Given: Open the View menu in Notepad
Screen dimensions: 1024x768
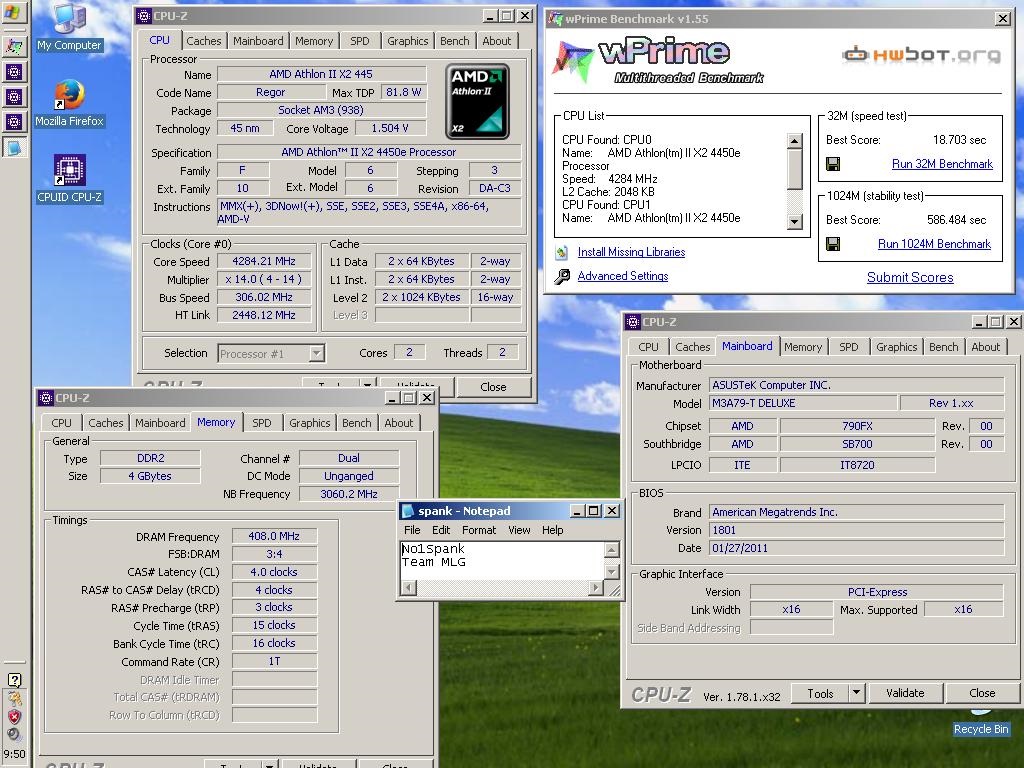Looking at the screenshot, I should [519, 530].
